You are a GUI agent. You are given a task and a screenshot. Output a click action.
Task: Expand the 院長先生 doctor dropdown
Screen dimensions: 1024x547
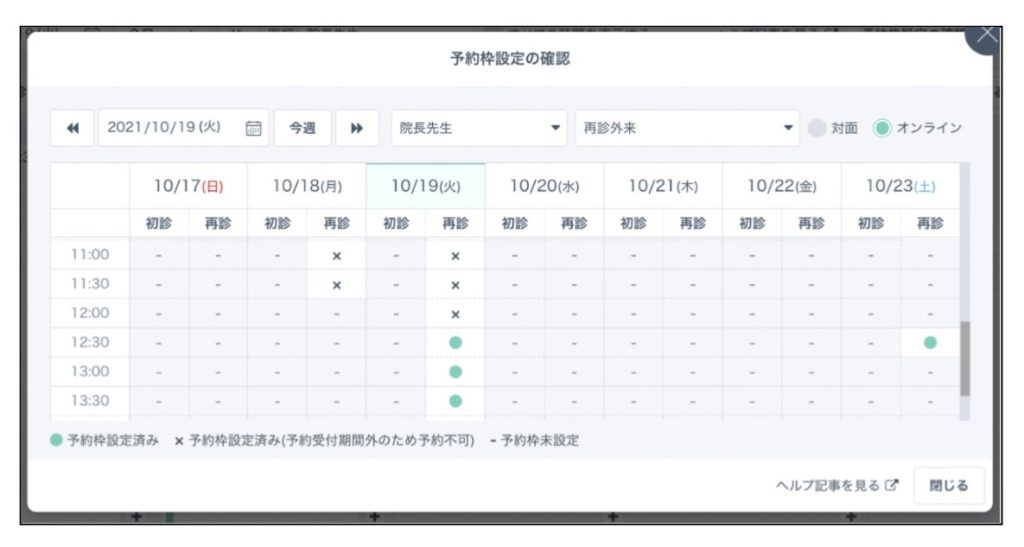pyautogui.click(x=479, y=128)
